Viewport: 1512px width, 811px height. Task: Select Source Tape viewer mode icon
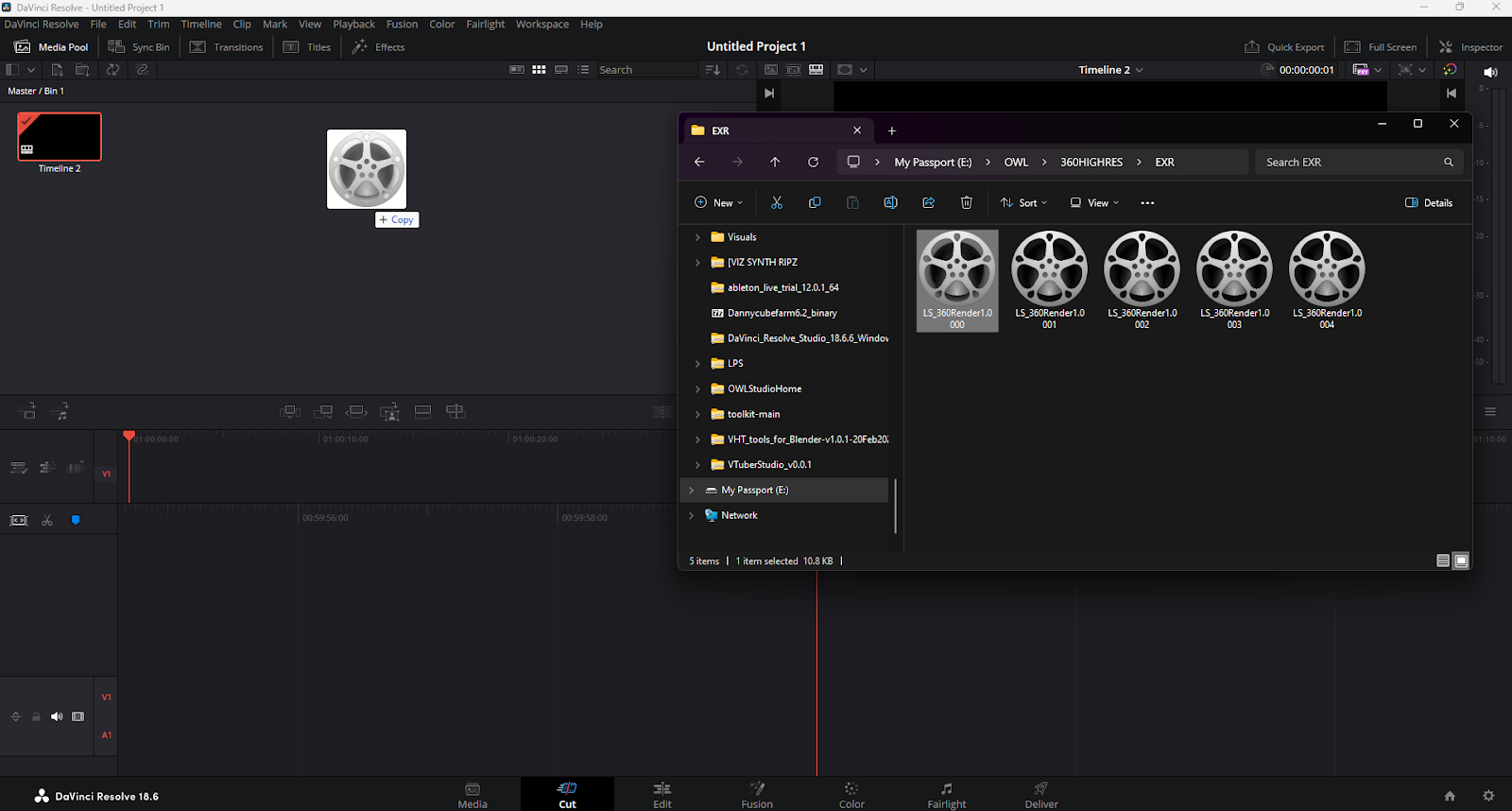click(794, 70)
